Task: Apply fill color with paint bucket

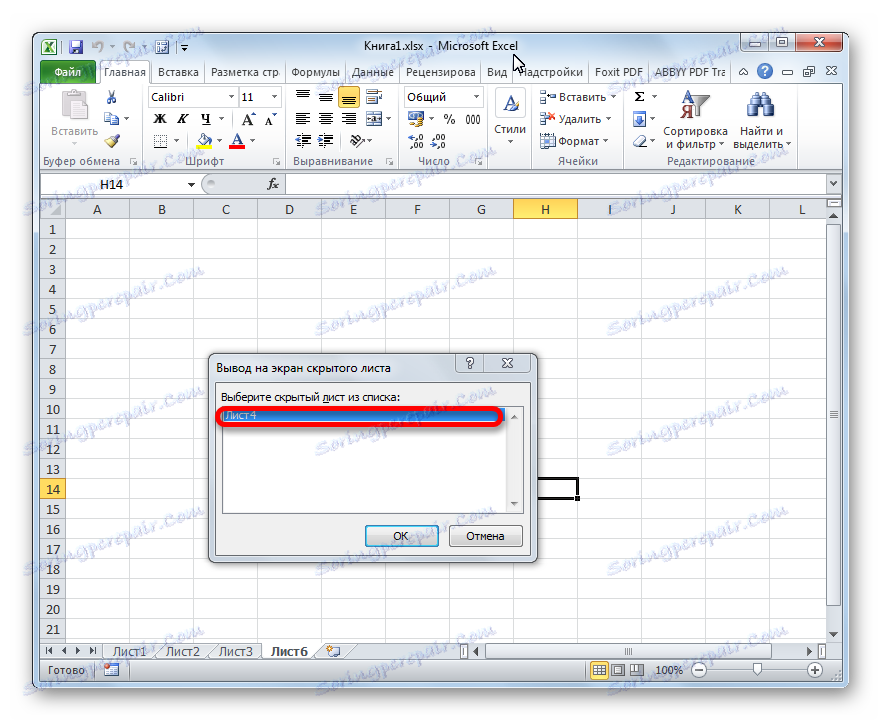Action: coord(205,141)
